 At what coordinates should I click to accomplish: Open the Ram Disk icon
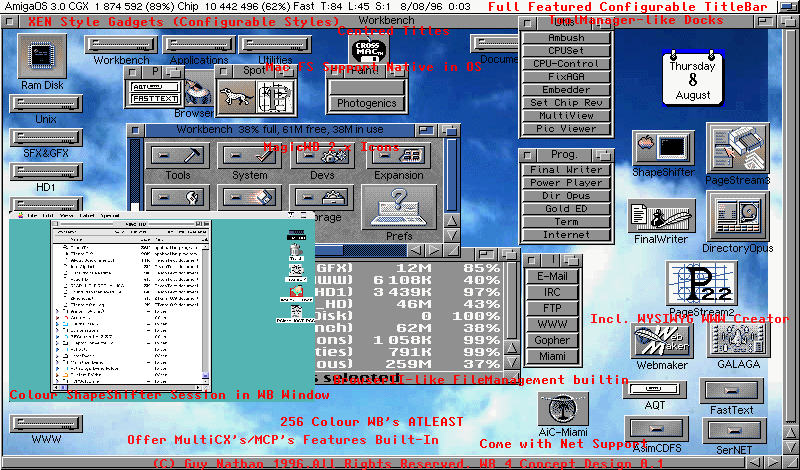point(42,56)
